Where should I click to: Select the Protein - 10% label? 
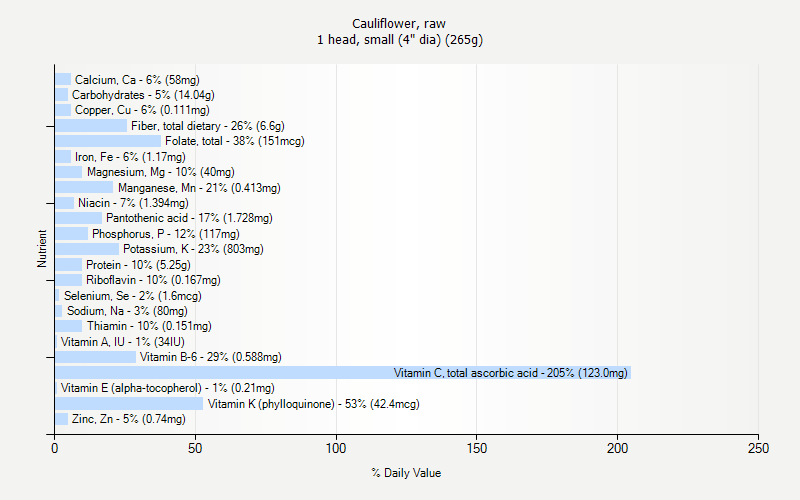click(138, 265)
